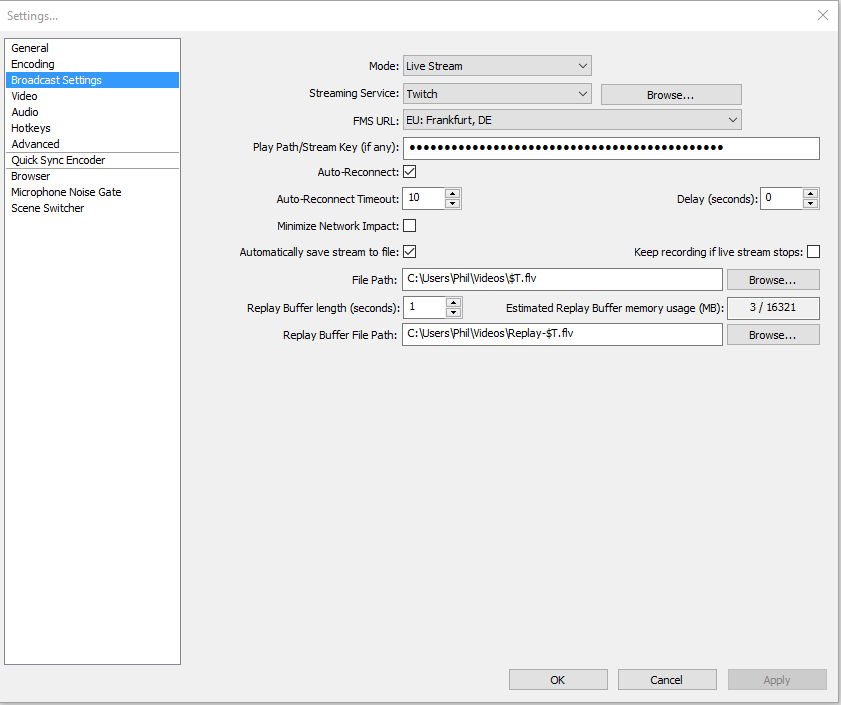This screenshot has height=705, width=841.
Task: Increase Replay Buffer length value
Action: [x=454, y=303]
